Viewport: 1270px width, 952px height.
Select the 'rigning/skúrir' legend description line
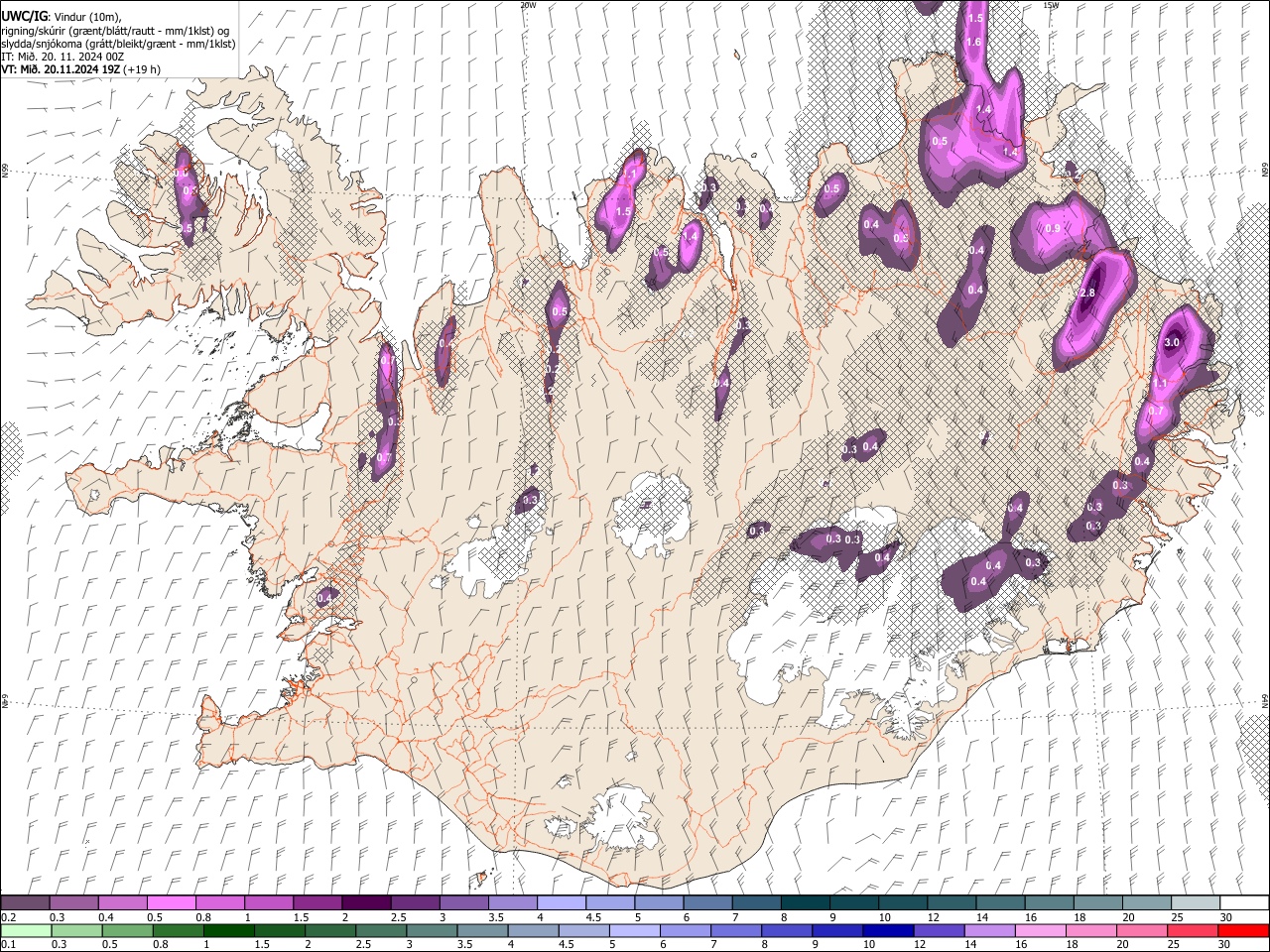(116, 31)
